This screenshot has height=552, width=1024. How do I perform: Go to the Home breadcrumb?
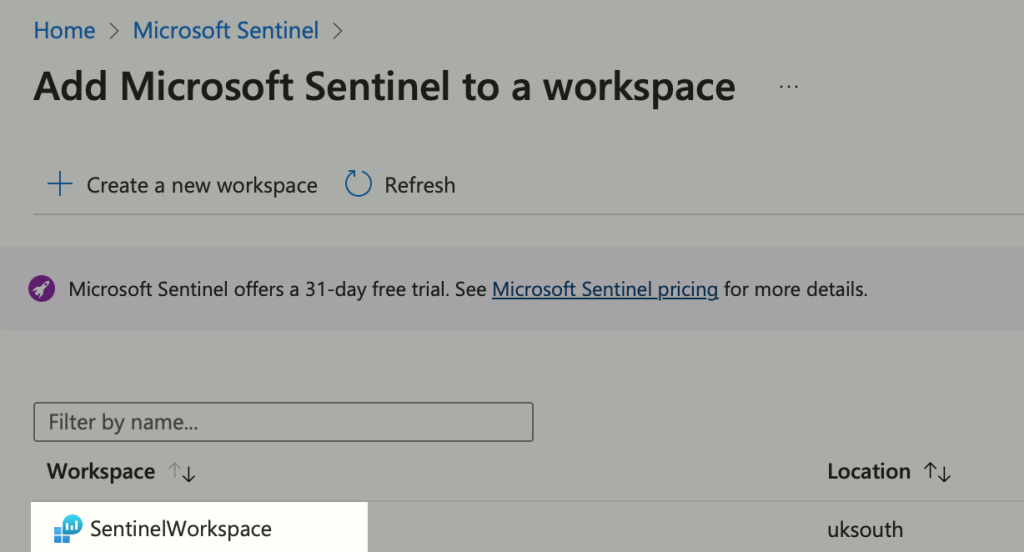pos(64,31)
